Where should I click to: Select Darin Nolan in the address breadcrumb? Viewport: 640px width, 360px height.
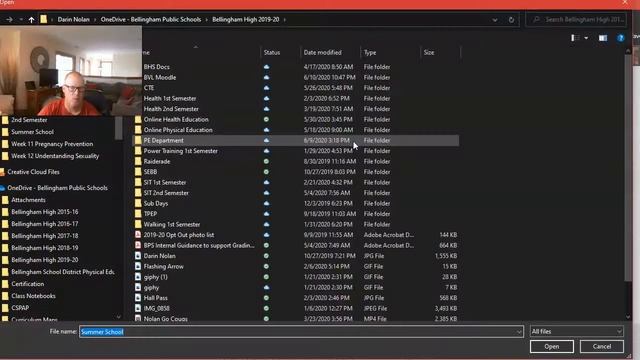click(73, 19)
